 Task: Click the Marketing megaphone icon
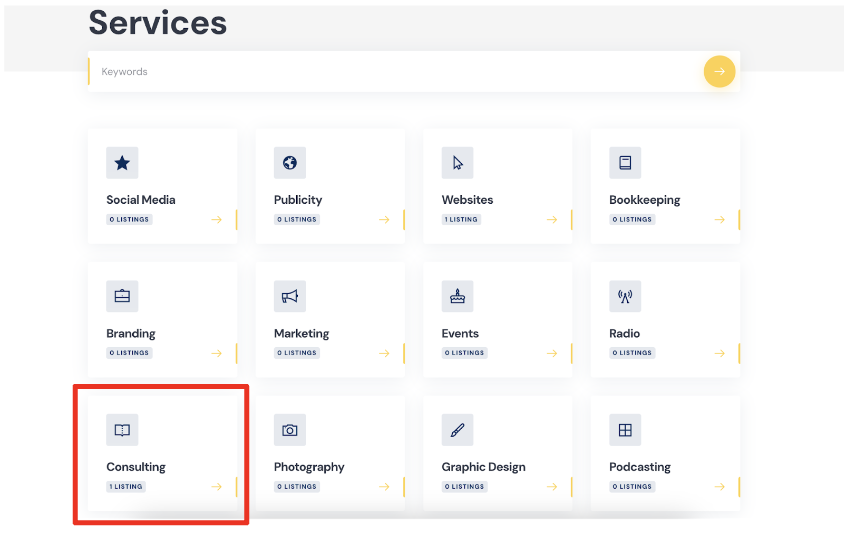(290, 296)
